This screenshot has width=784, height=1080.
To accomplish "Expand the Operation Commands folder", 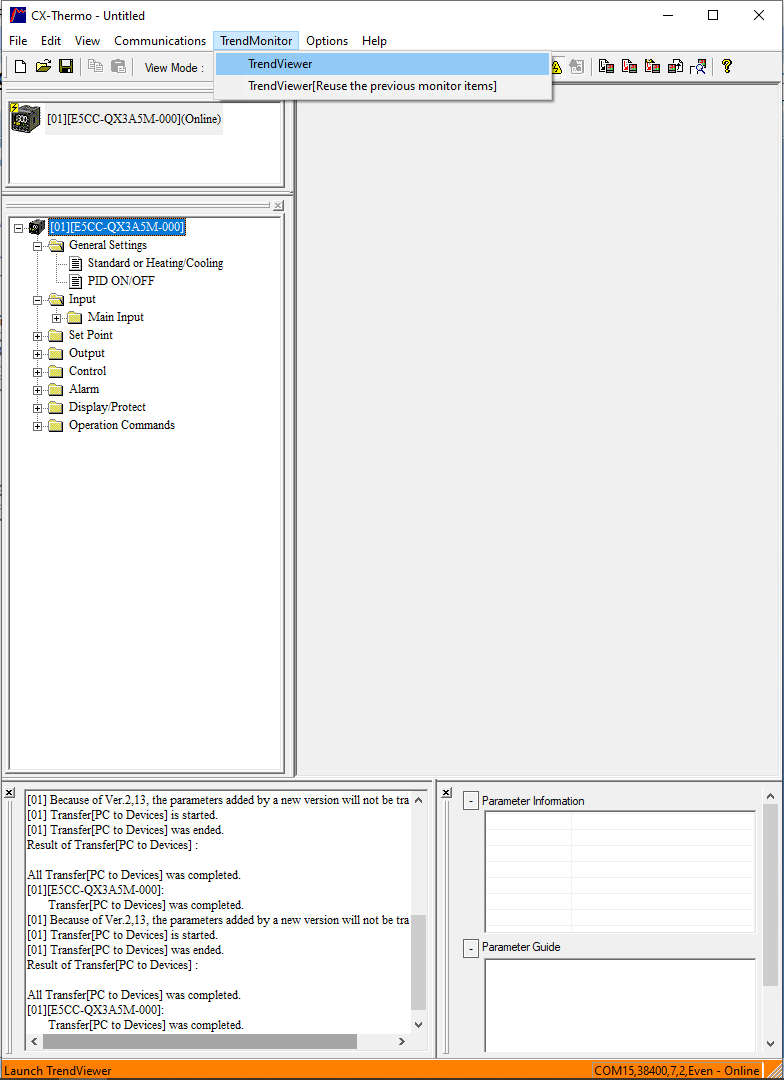I will [38, 426].
